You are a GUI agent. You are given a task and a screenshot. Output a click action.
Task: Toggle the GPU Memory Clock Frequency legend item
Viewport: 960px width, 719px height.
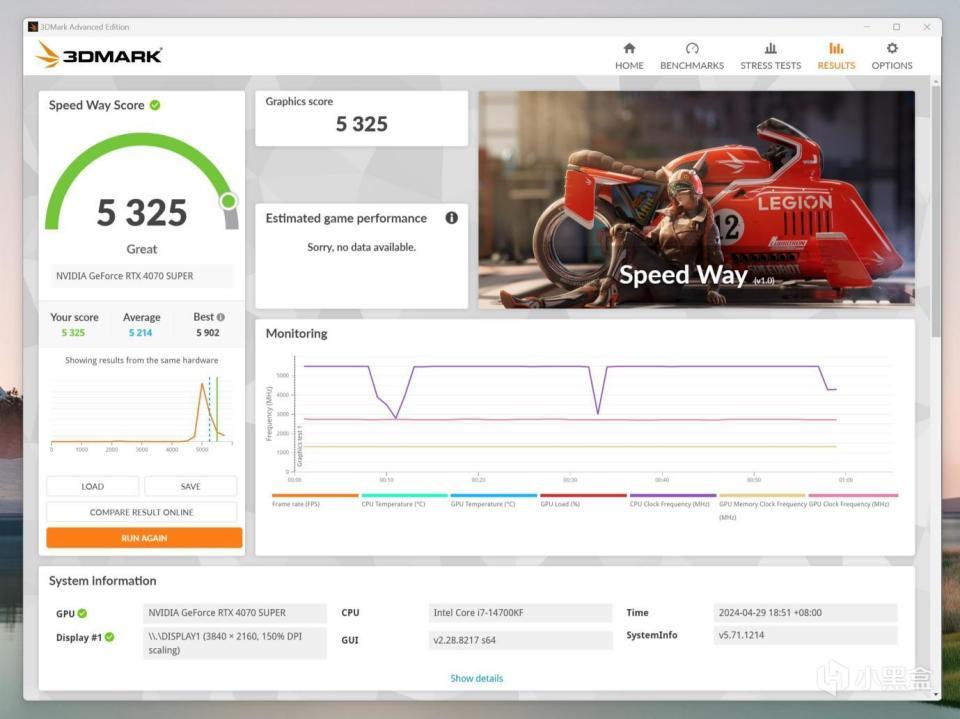pyautogui.click(x=762, y=510)
